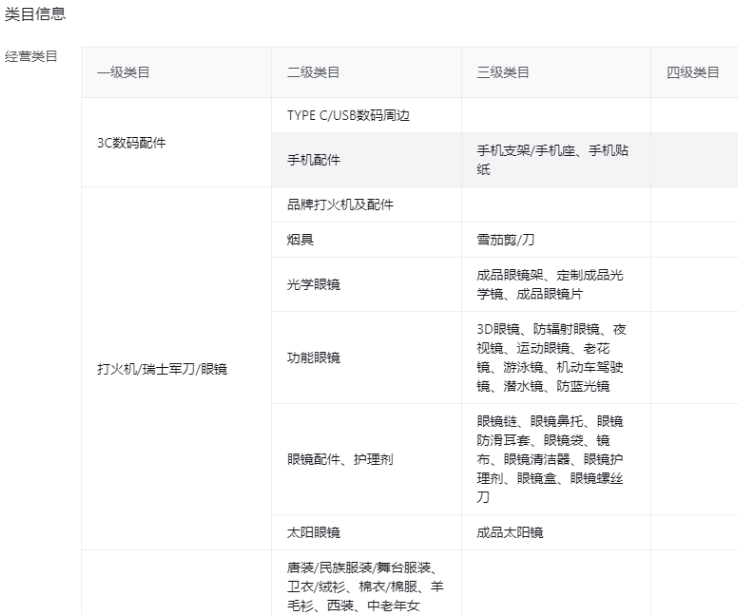This screenshot has height=615, width=738.
Task: Click the 三级类目 column header
Action: (x=503, y=72)
